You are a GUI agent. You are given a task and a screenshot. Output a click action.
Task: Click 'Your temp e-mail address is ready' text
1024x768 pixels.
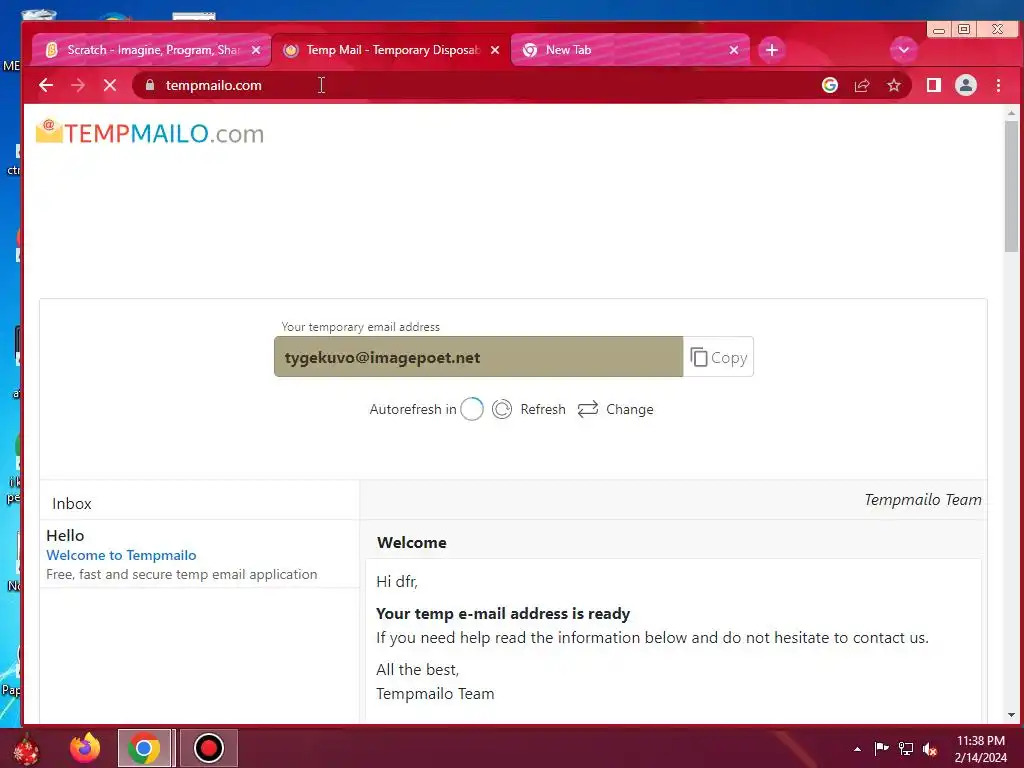point(503,614)
